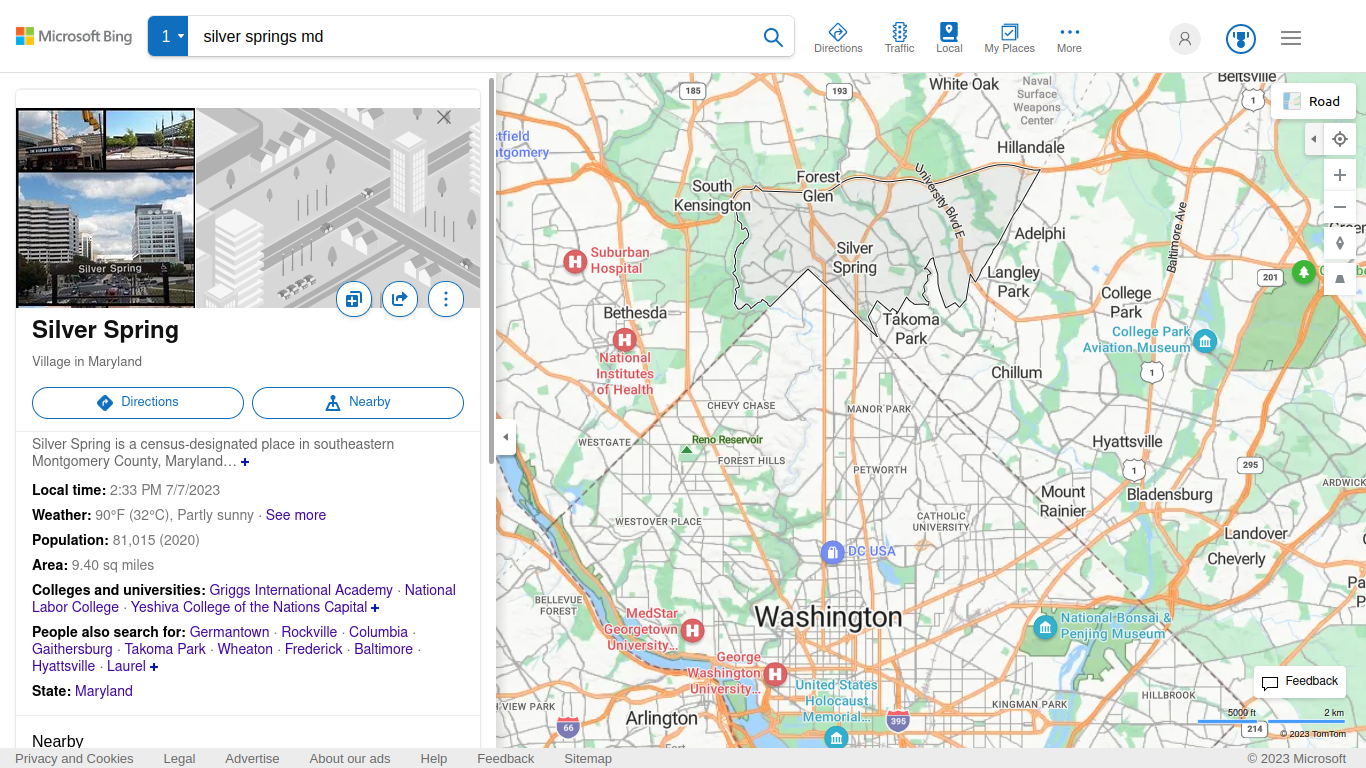Click the Microsoft Bing logo
This screenshot has height=768, width=1366.
74,37
